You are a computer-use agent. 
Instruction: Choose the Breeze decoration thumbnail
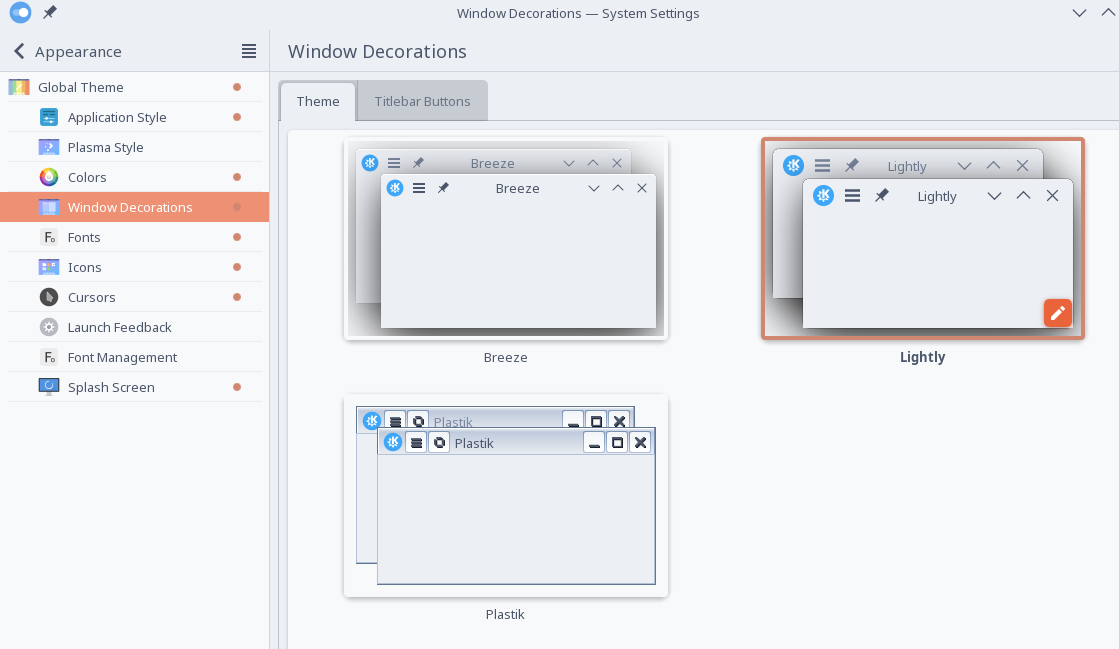click(x=505, y=238)
